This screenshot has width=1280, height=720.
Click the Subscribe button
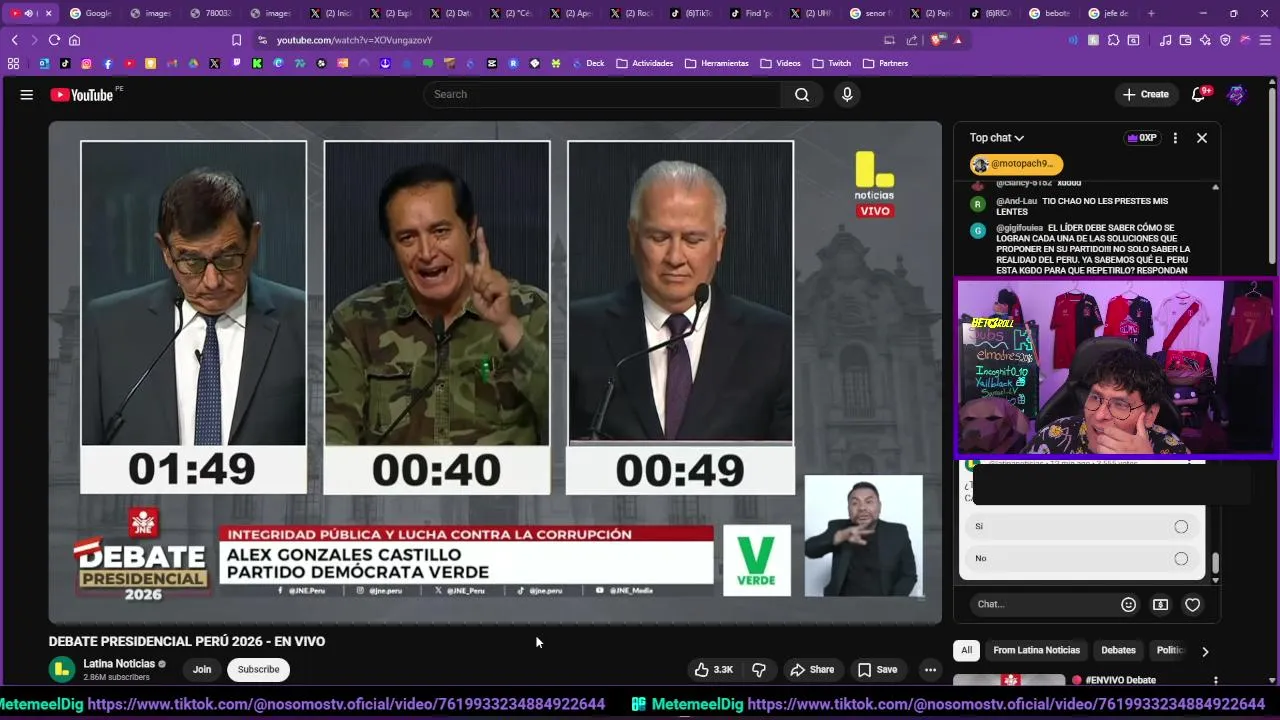tap(258, 670)
